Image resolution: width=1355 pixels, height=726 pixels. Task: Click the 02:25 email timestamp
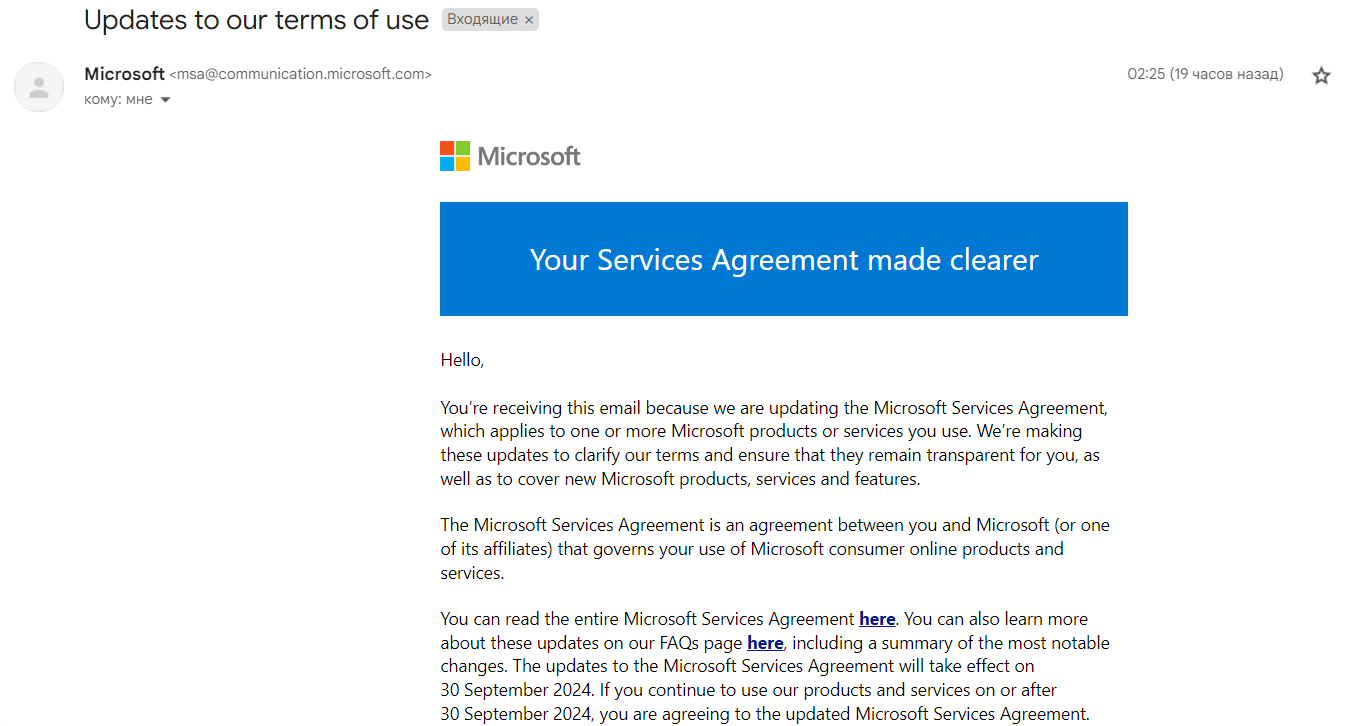point(1146,74)
